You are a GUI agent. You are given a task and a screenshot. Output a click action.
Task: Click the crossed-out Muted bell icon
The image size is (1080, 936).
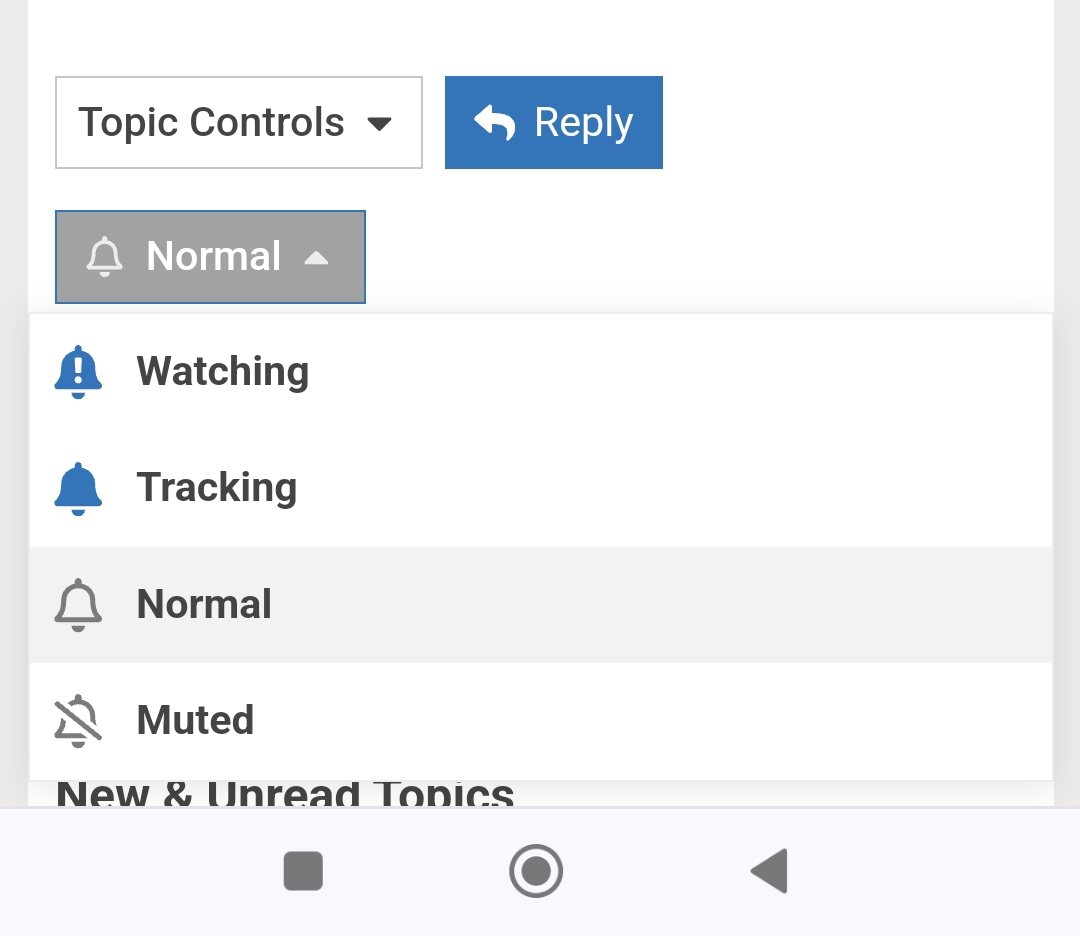click(78, 721)
